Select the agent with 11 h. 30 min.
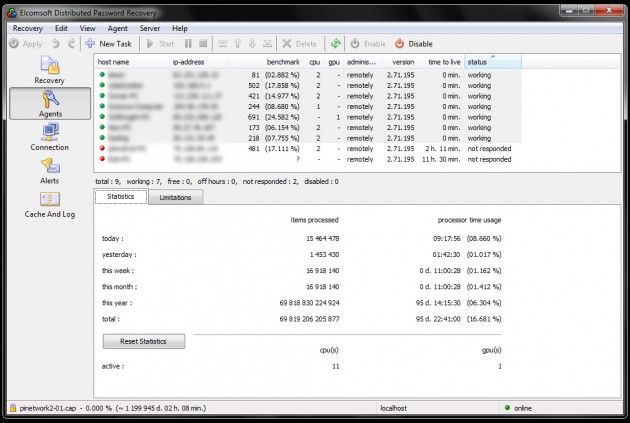 [x=308, y=159]
